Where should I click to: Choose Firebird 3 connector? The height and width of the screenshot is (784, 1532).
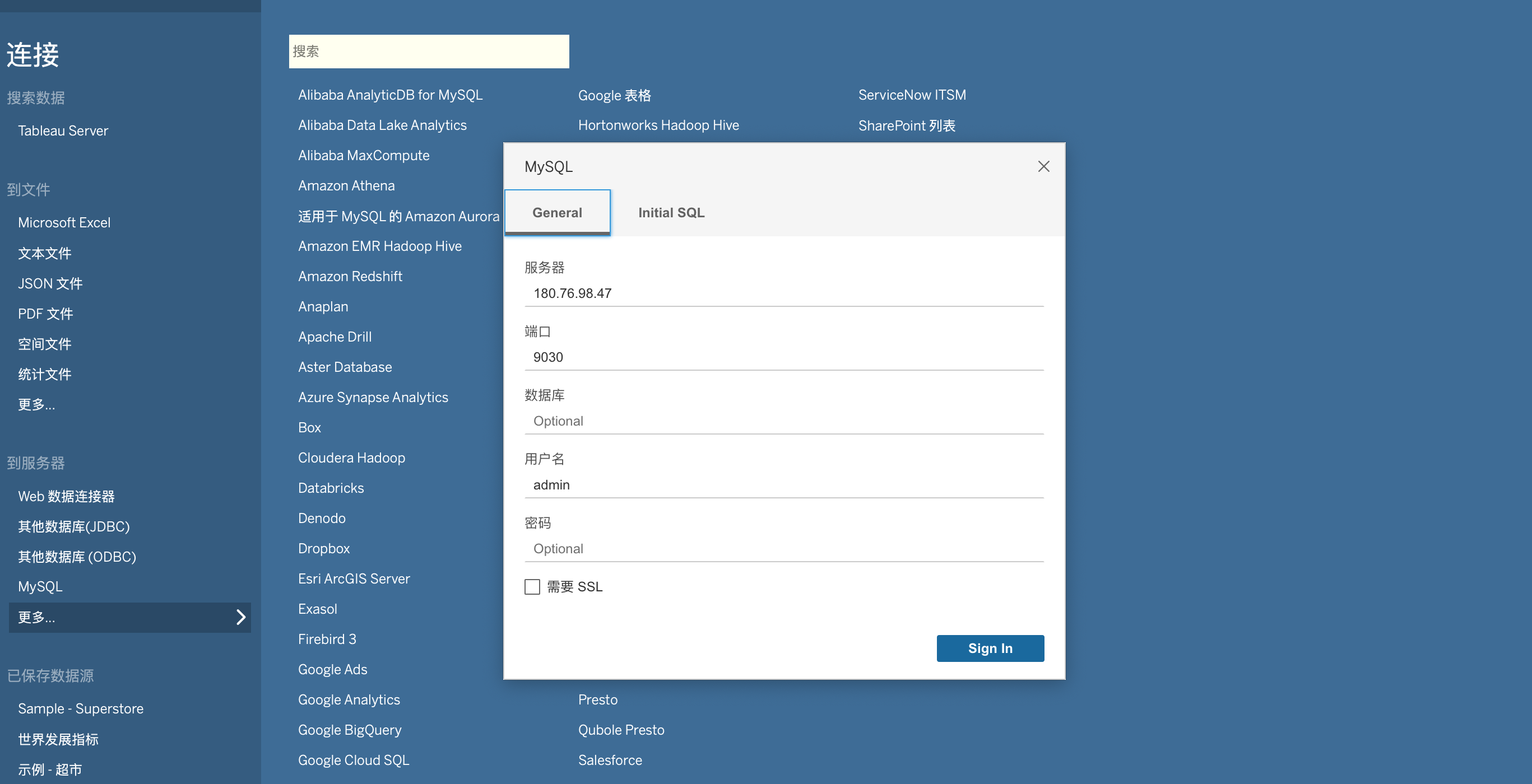pyautogui.click(x=327, y=640)
